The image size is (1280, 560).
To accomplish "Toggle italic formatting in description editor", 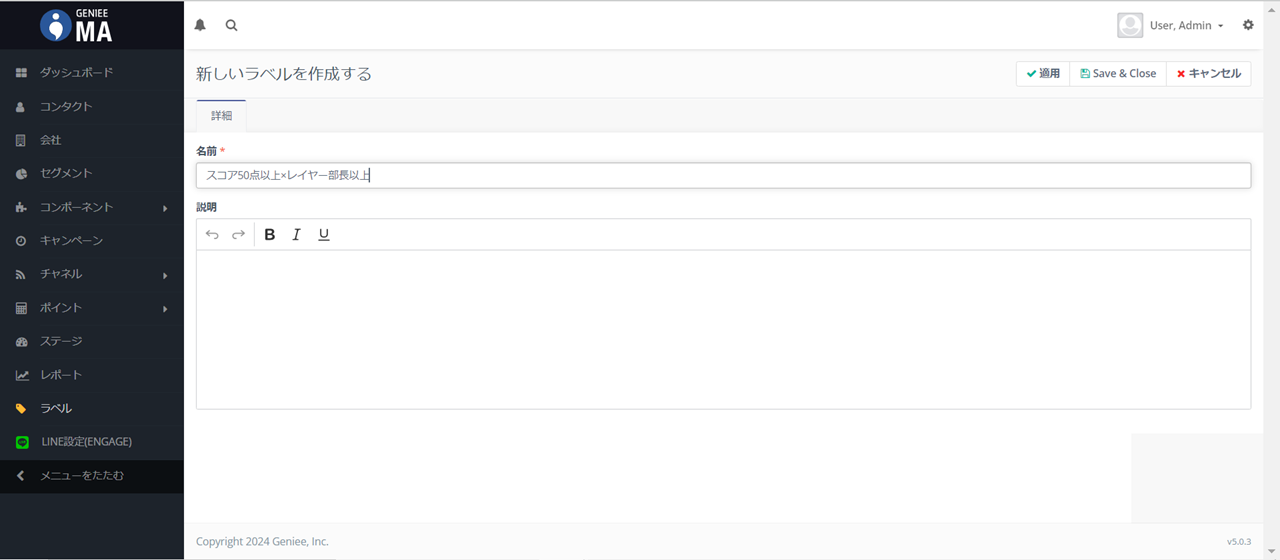I will pyautogui.click(x=297, y=235).
